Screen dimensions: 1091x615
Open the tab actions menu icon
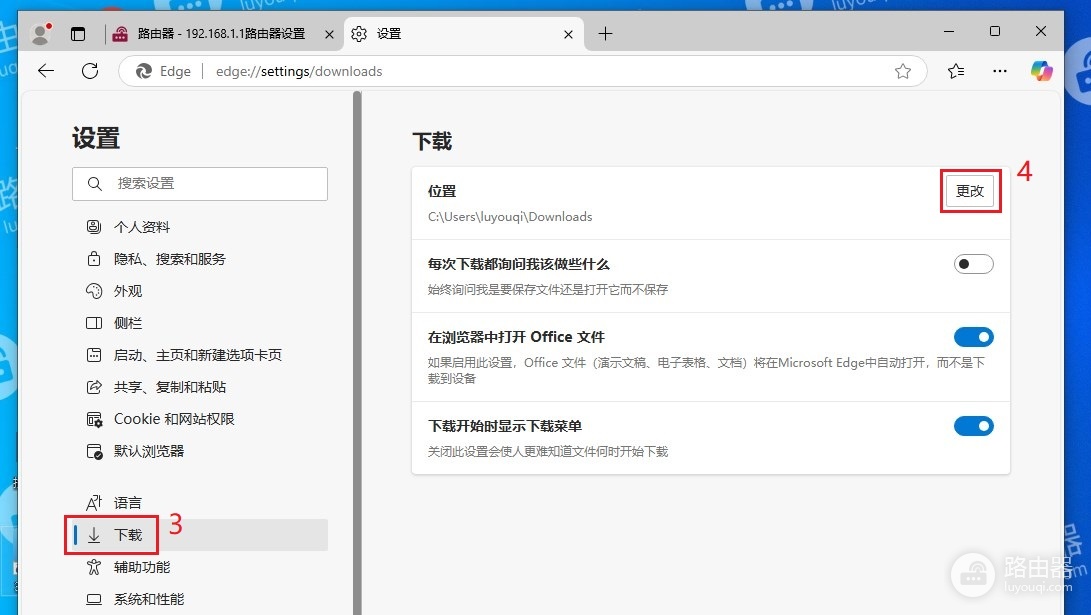(x=78, y=33)
